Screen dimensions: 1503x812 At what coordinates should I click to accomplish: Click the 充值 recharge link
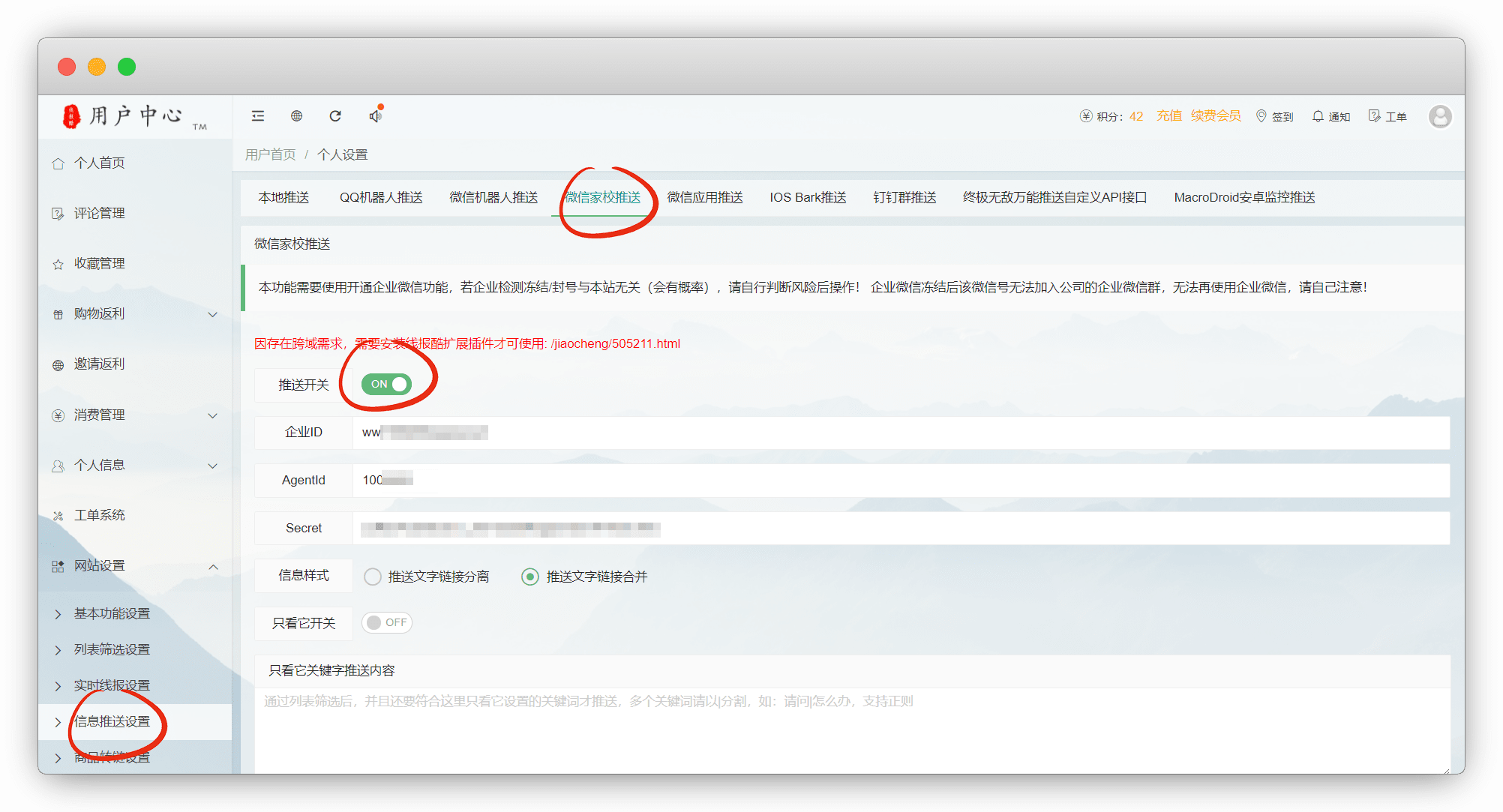click(1168, 116)
